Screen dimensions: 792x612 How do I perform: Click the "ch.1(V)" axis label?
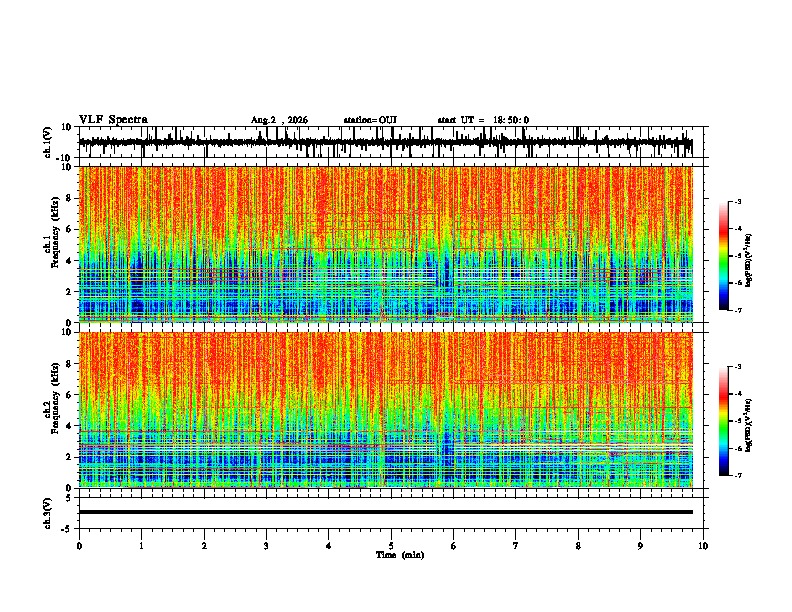48,142
